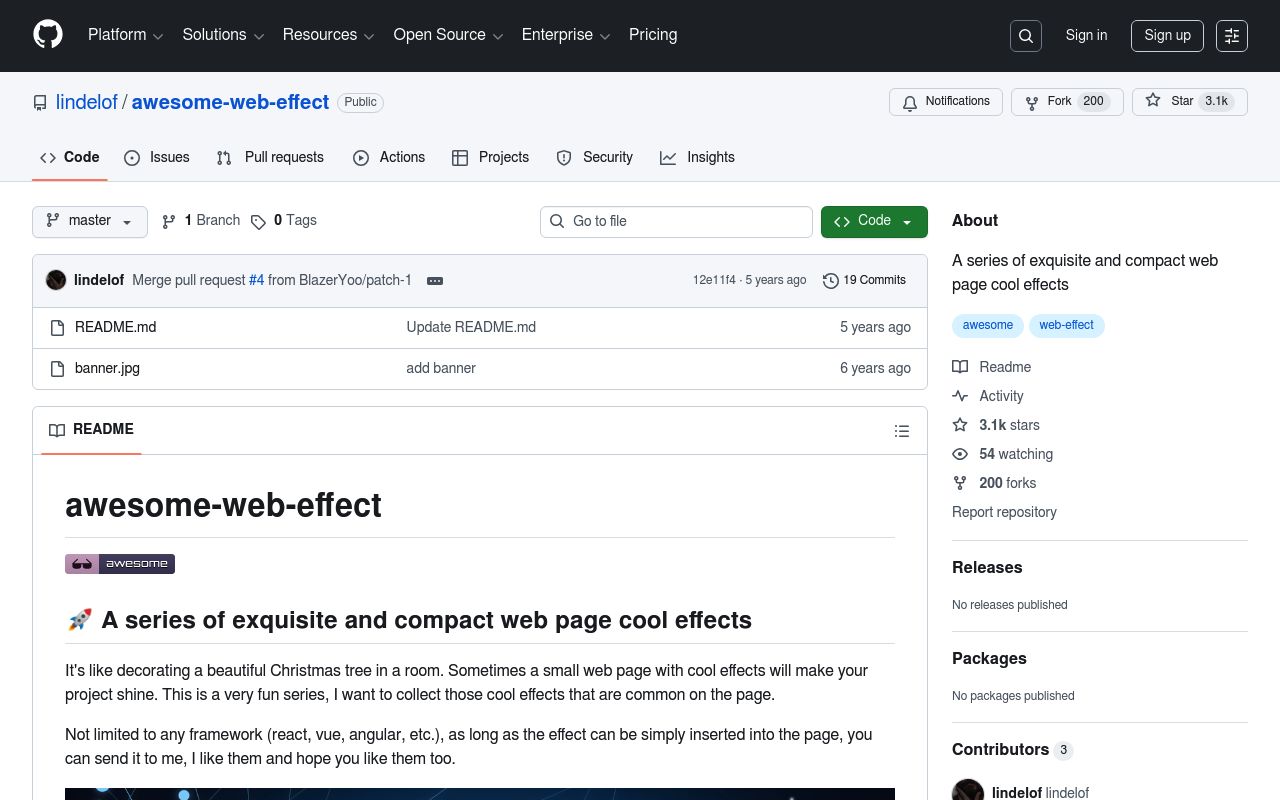This screenshot has height=800, width=1280.
Task: Click the README.md file icon
Action: [x=57, y=327]
